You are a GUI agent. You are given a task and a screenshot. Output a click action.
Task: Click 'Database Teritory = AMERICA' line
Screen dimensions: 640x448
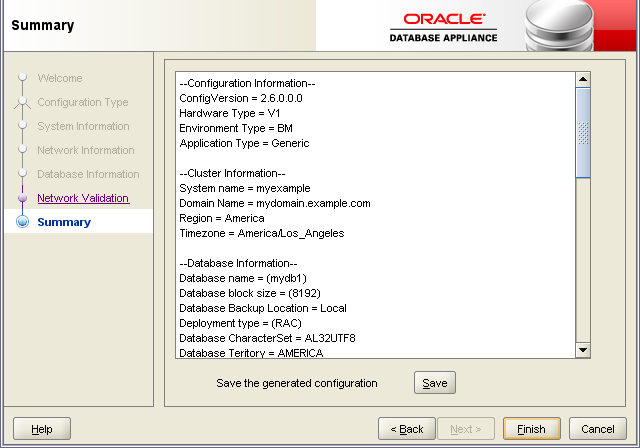pyautogui.click(x=251, y=353)
